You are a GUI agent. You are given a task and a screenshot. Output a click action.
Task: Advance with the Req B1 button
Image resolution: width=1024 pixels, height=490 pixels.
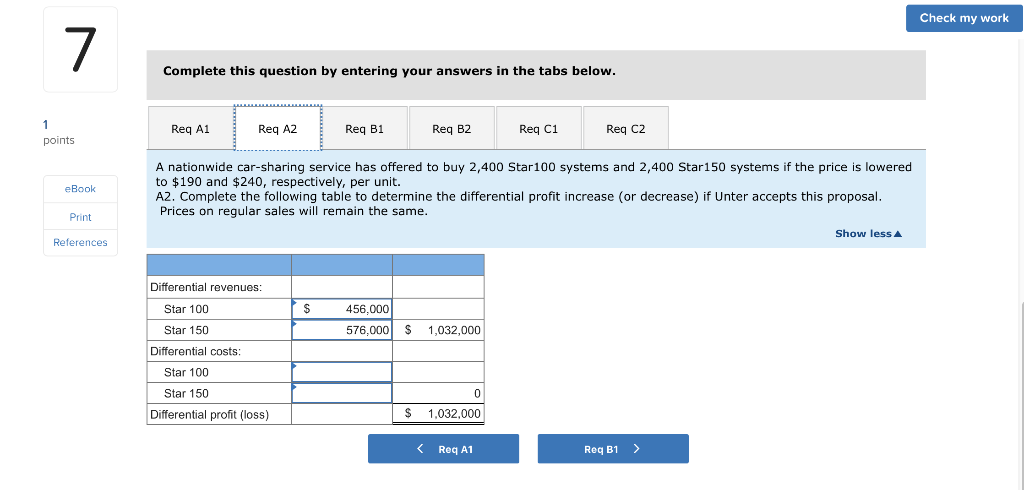coord(613,449)
